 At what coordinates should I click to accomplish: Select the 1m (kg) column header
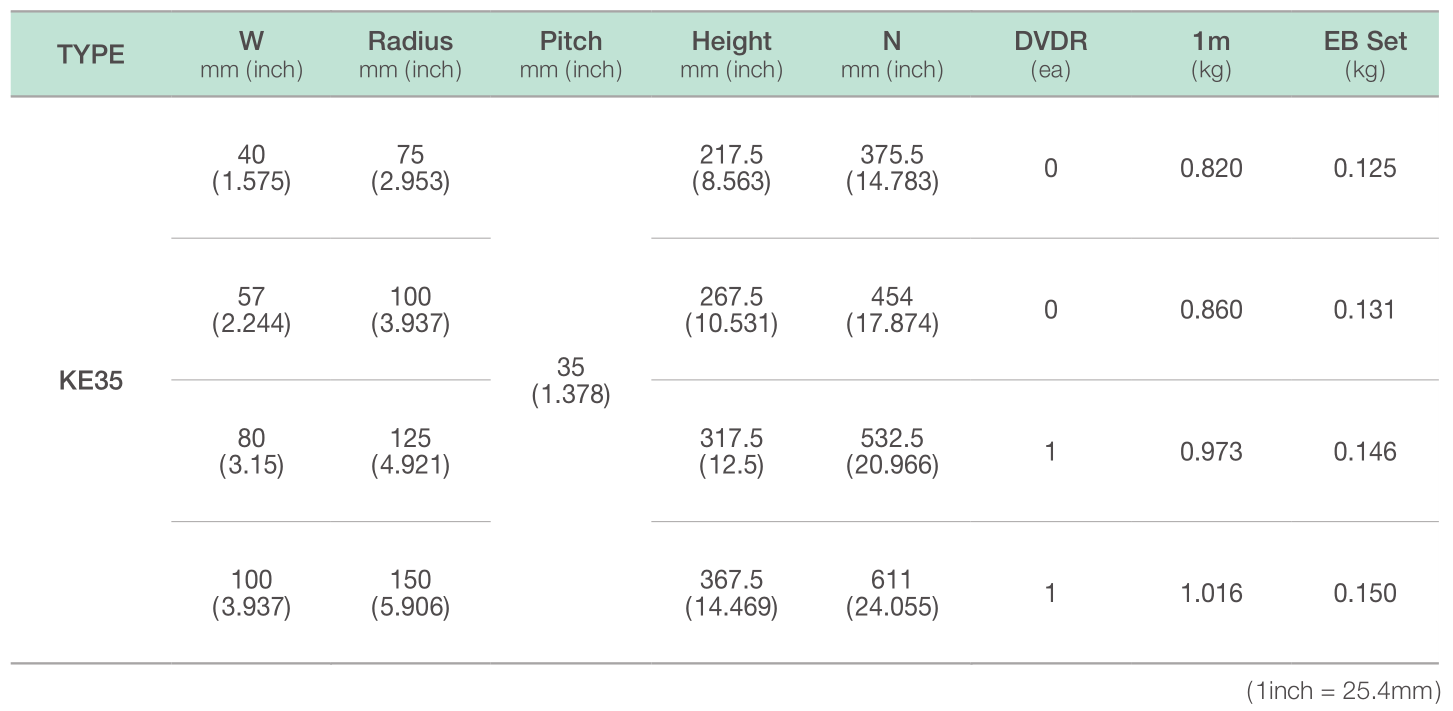(1211, 55)
